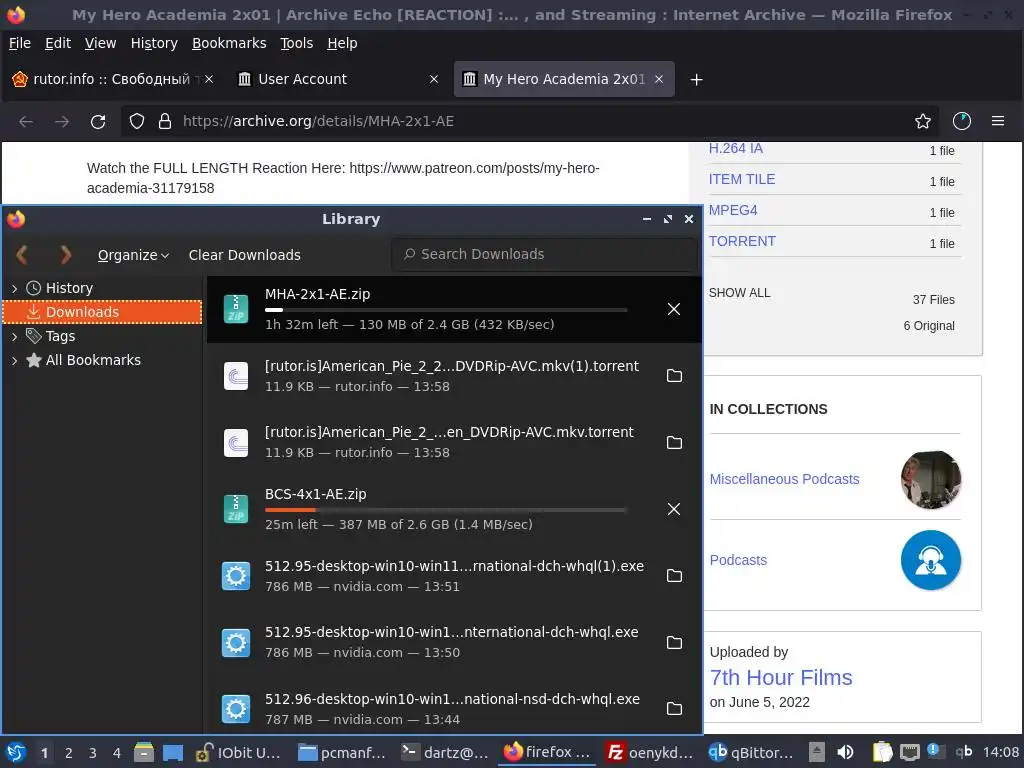Open the History menu

click(154, 43)
